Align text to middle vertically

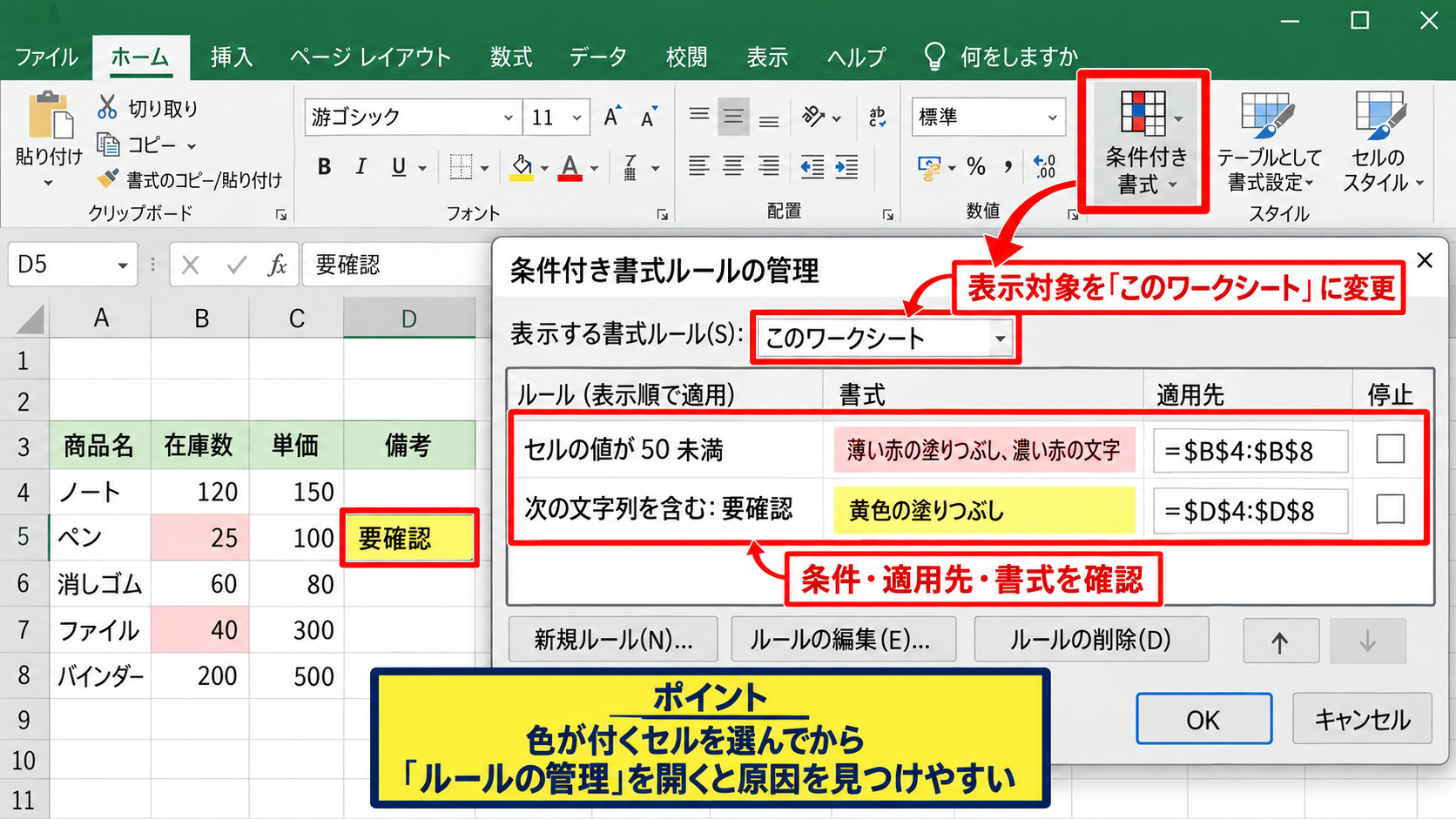(x=734, y=117)
